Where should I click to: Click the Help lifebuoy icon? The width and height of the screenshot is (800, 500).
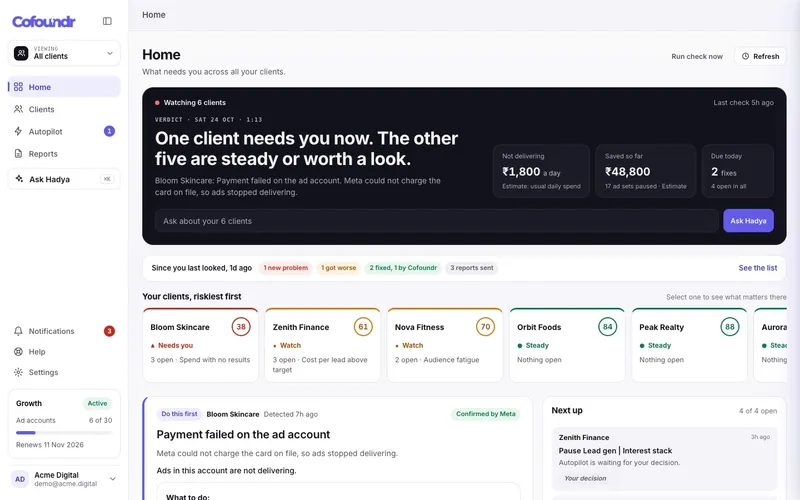click(18, 352)
